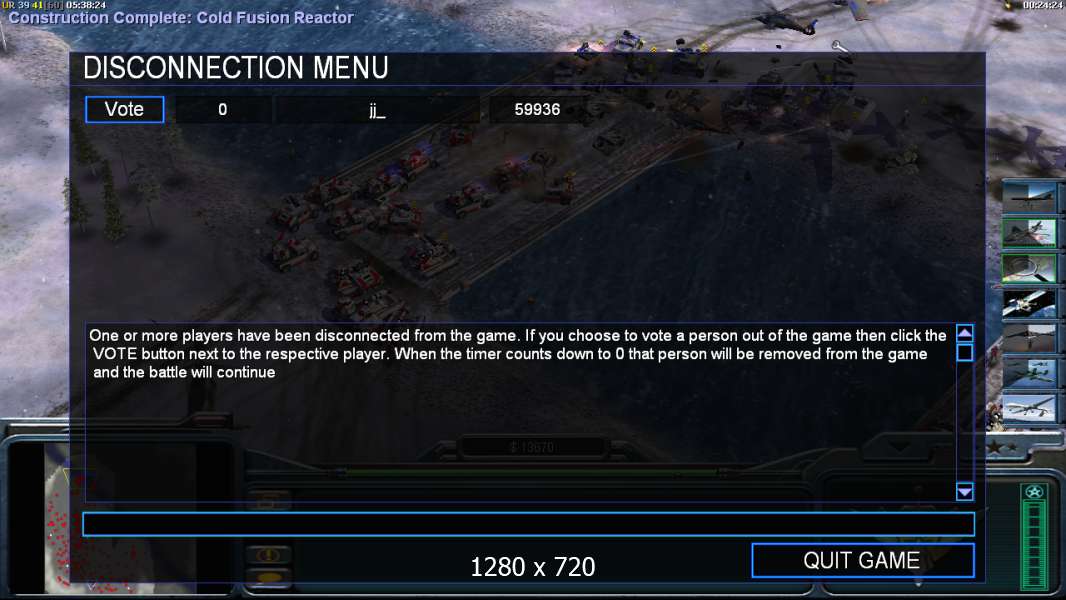The height and width of the screenshot is (600, 1066).
Task: Click the Construction Complete notification text
Action: coord(181,18)
